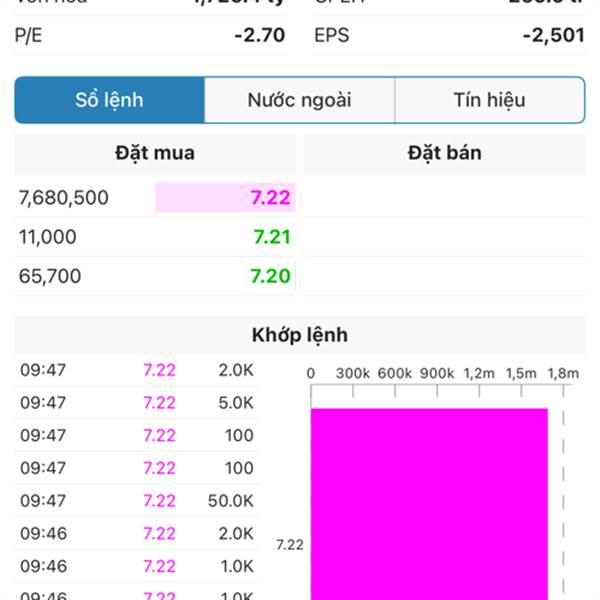Select the 09:46 trade with 1.0K volume

pos(137,566)
